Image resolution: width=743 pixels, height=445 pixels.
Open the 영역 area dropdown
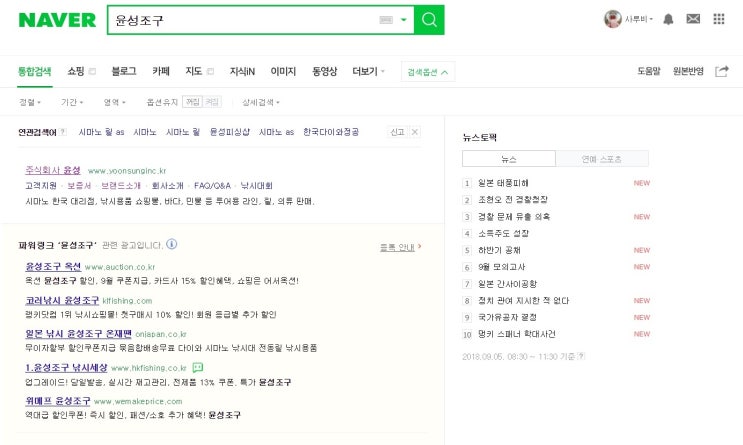coord(115,102)
